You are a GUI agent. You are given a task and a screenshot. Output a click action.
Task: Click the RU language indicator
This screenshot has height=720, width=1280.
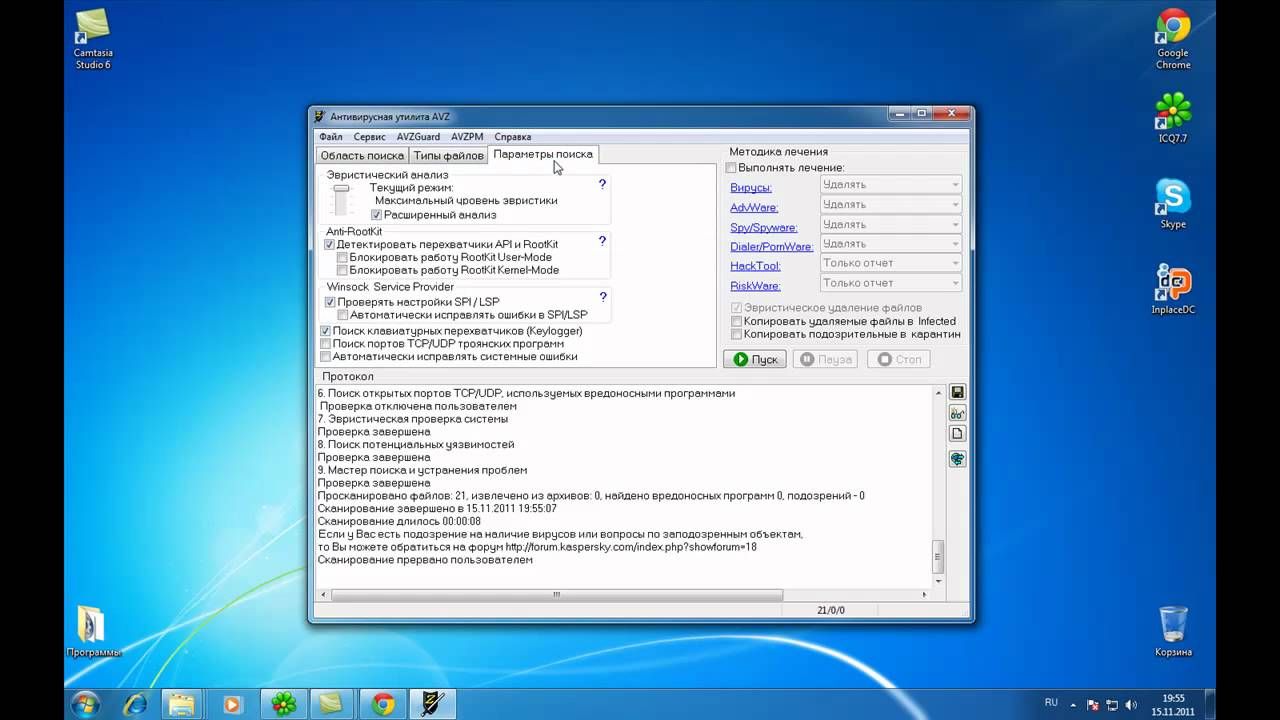pos(1051,703)
